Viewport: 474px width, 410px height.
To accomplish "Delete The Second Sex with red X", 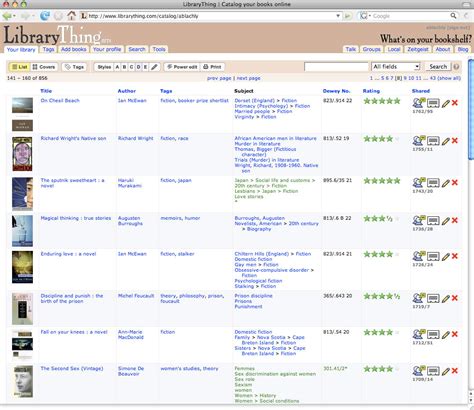I will click(x=455, y=371).
